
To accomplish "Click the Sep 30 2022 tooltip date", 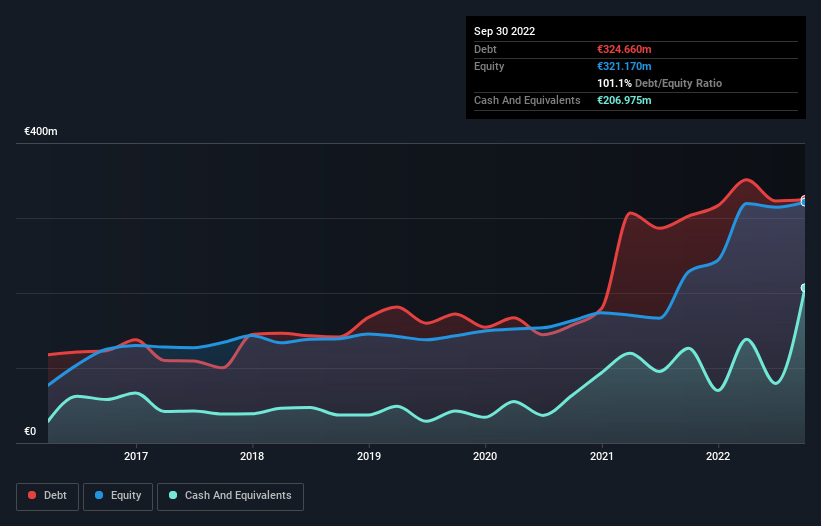I will pyautogui.click(x=505, y=31).
